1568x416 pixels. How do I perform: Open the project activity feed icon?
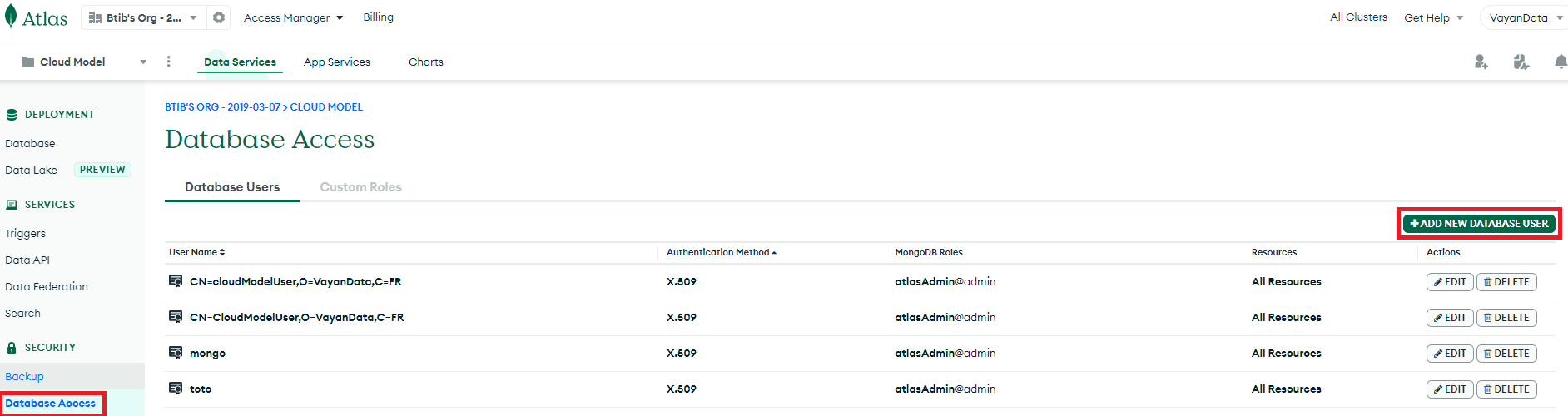[x=1521, y=62]
